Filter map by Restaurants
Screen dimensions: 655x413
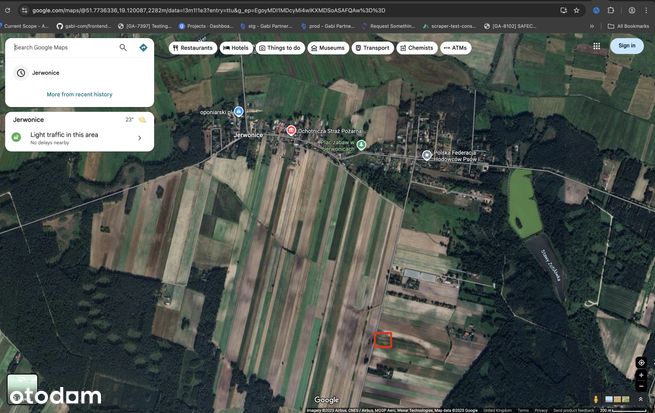[193, 48]
